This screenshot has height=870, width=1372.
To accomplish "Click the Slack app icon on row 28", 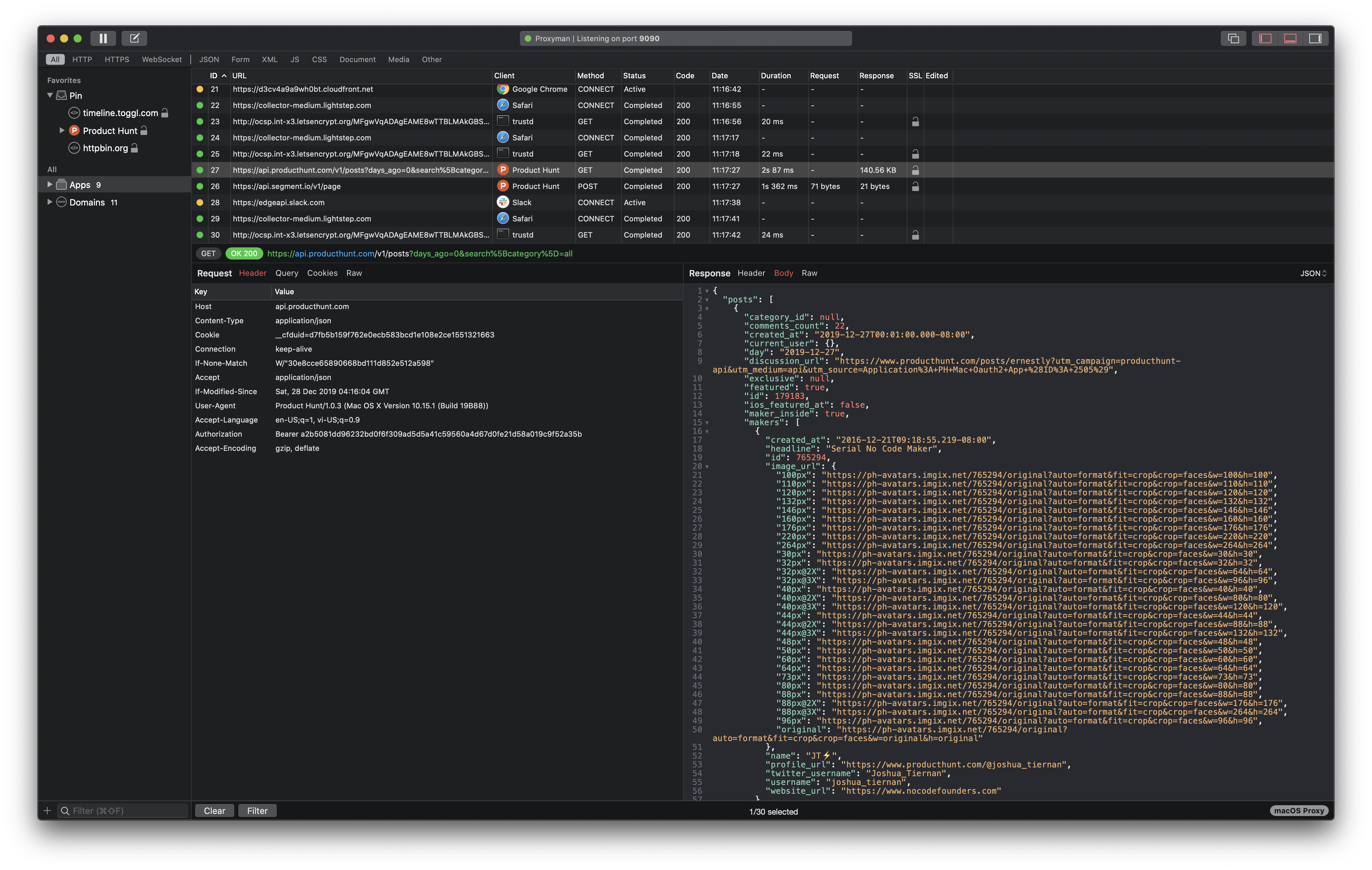I will (503, 202).
